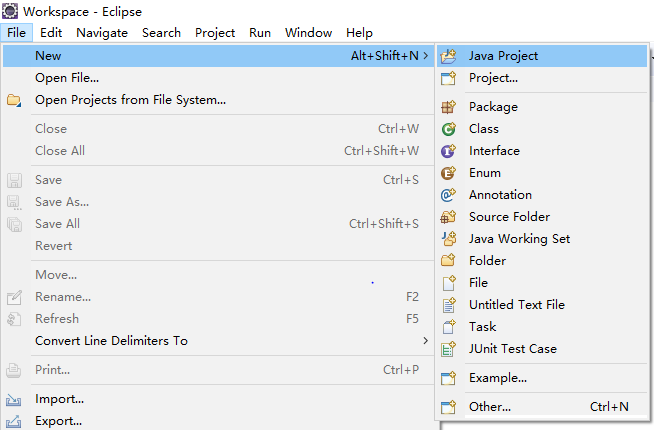Click the F5 shortcut text
The width and height of the screenshot is (654, 430).
412,319
